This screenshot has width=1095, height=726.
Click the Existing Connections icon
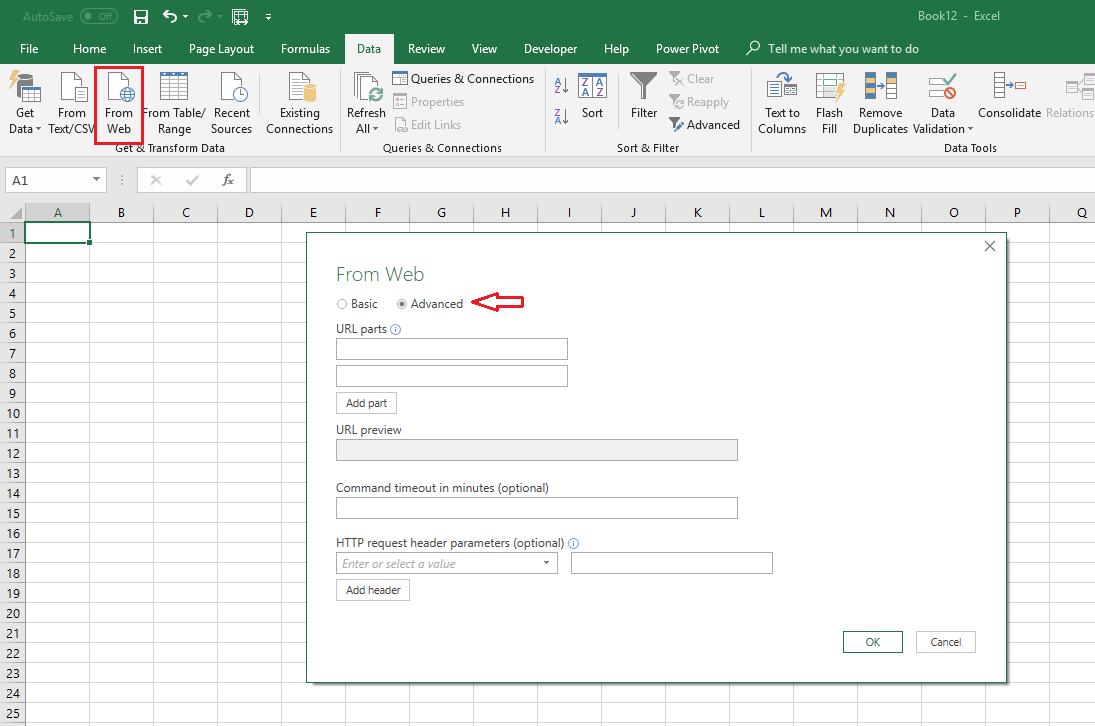[x=299, y=90]
